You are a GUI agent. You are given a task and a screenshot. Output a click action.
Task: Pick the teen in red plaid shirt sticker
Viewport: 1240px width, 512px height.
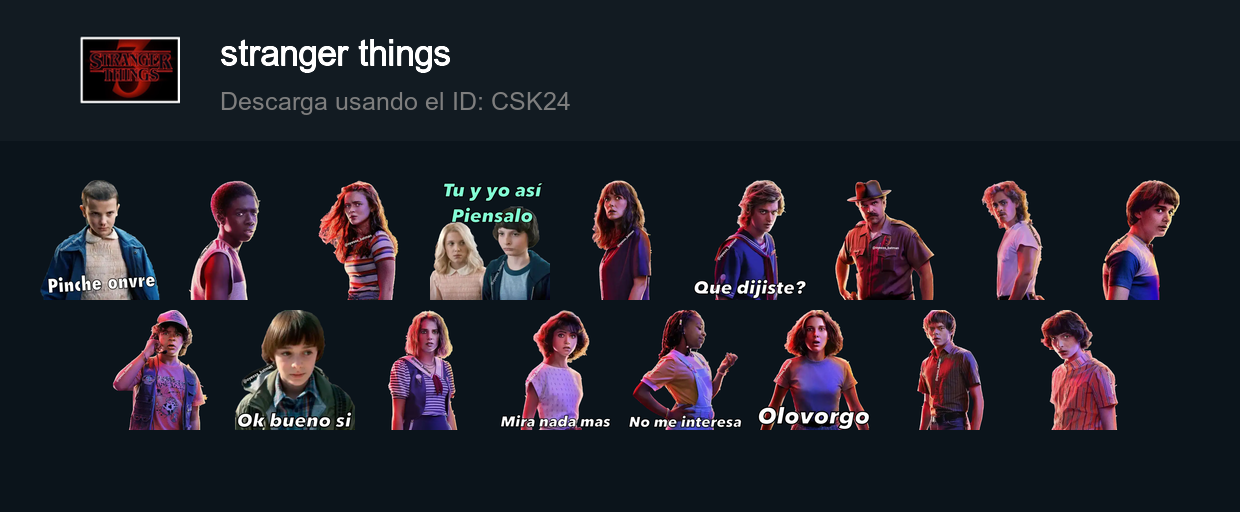(948, 370)
